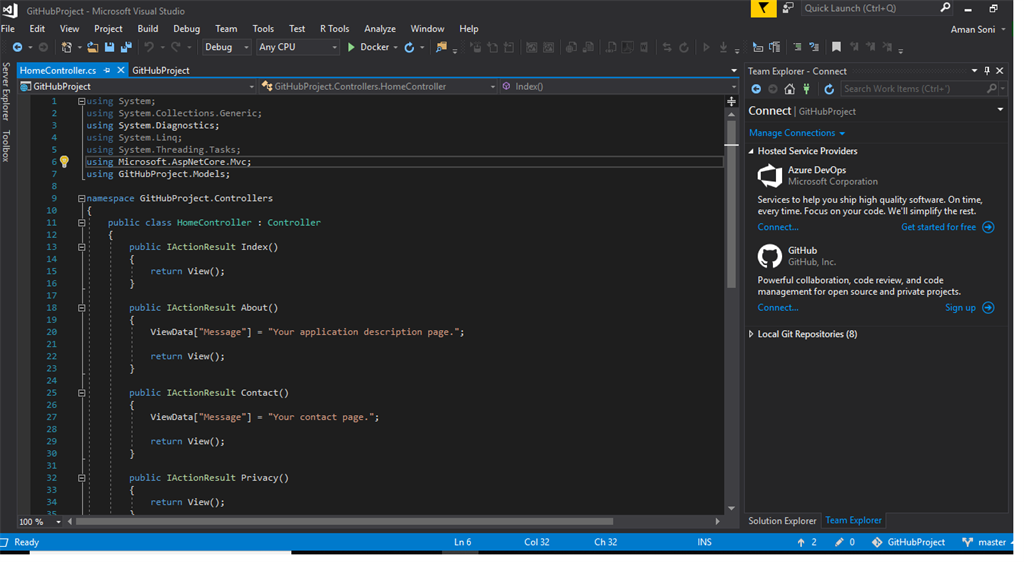Viewport: 1024px width, 562px height.
Task: Click the editor horizontal scrollbar thumb
Action: pos(345,522)
